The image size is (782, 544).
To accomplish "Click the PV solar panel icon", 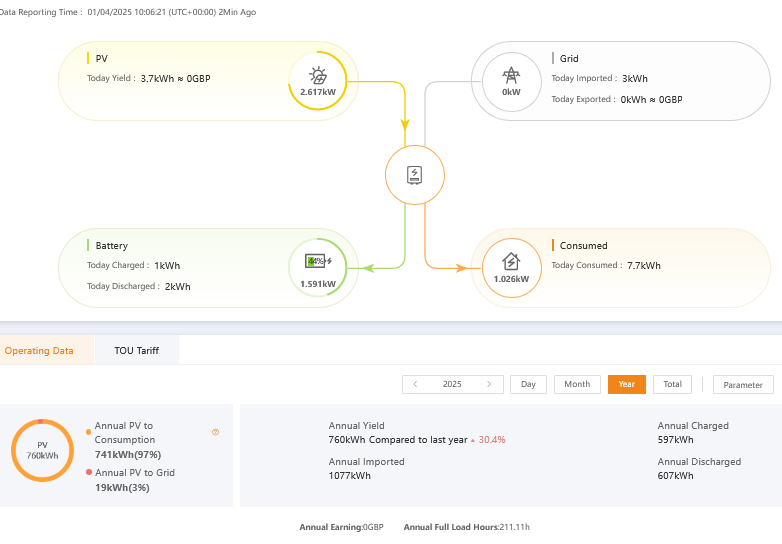I will click(318, 75).
